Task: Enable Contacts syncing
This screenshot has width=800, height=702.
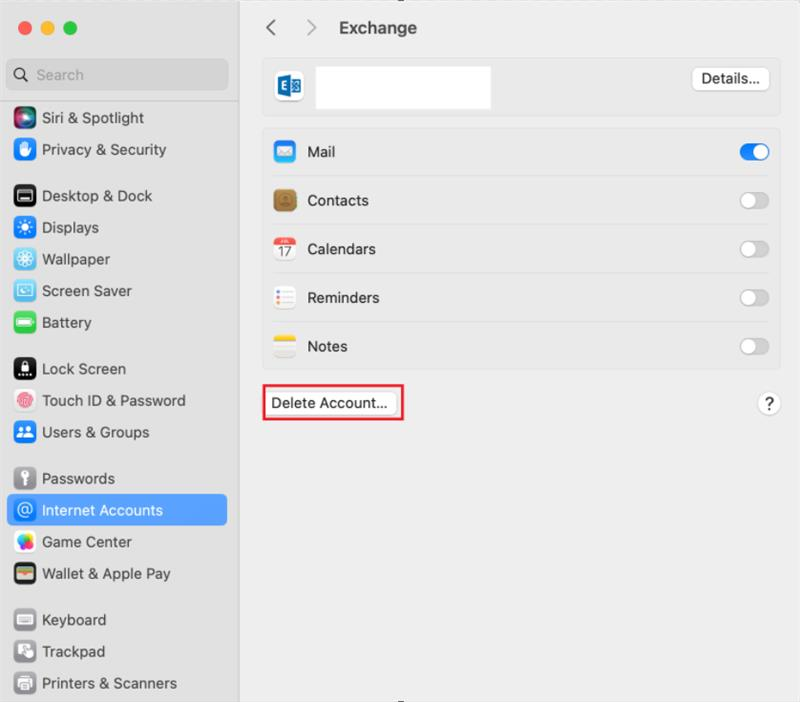Action: [x=753, y=200]
